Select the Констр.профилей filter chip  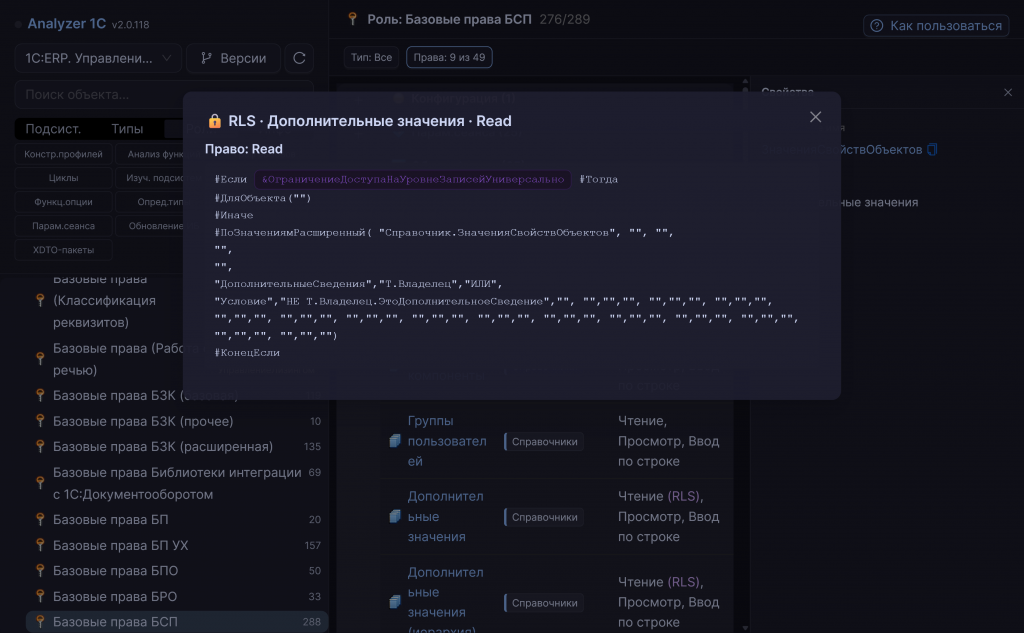pyautogui.click(x=63, y=154)
